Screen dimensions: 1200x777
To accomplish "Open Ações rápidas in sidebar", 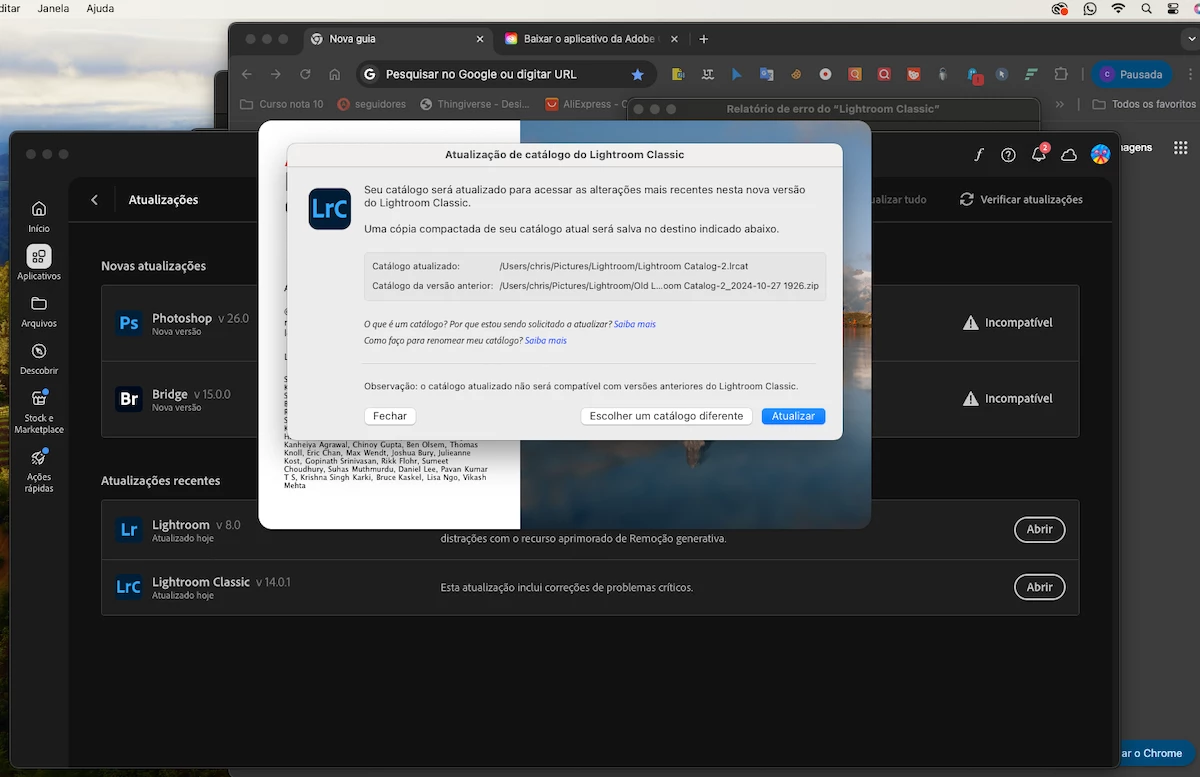I will click(39, 470).
